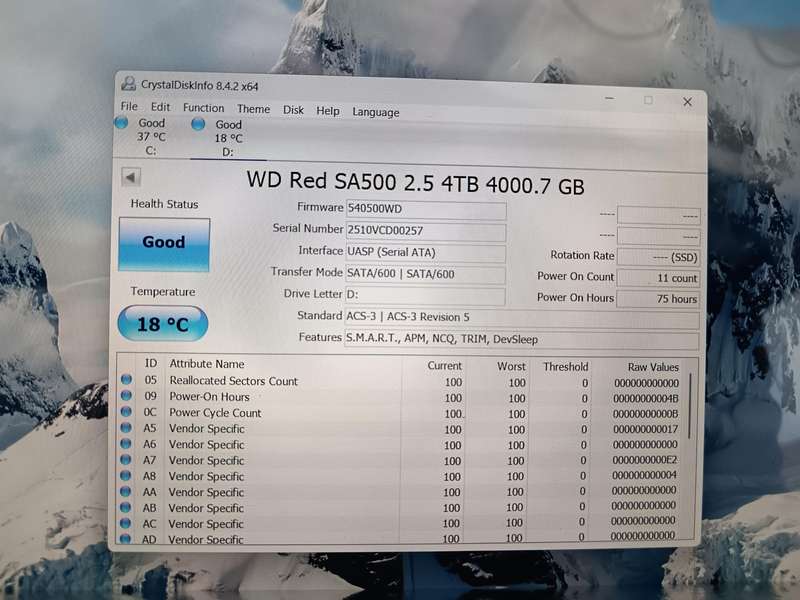Click the status icon for Reallocated Sectors Count
This screenshot has width=800, height=600.
126,379
